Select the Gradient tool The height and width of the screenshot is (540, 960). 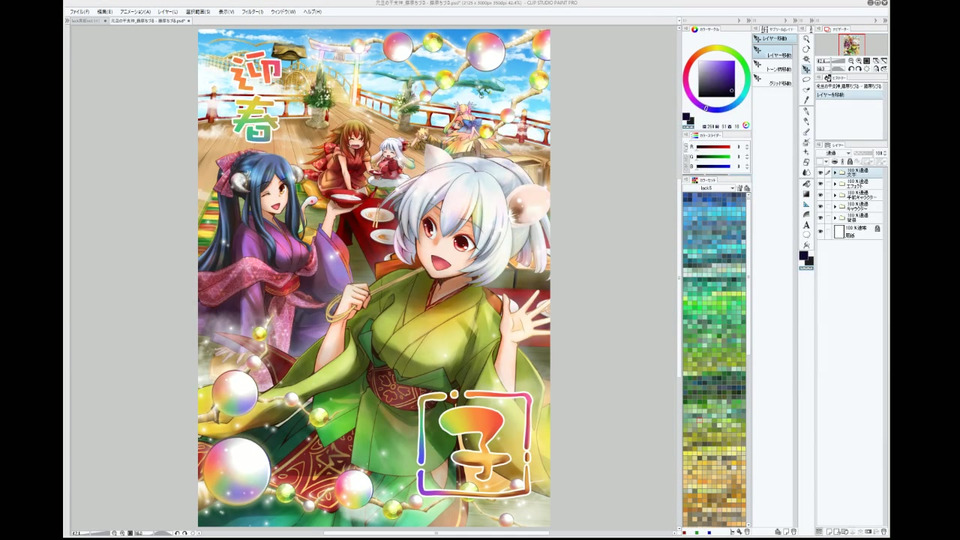coord(806,193)
